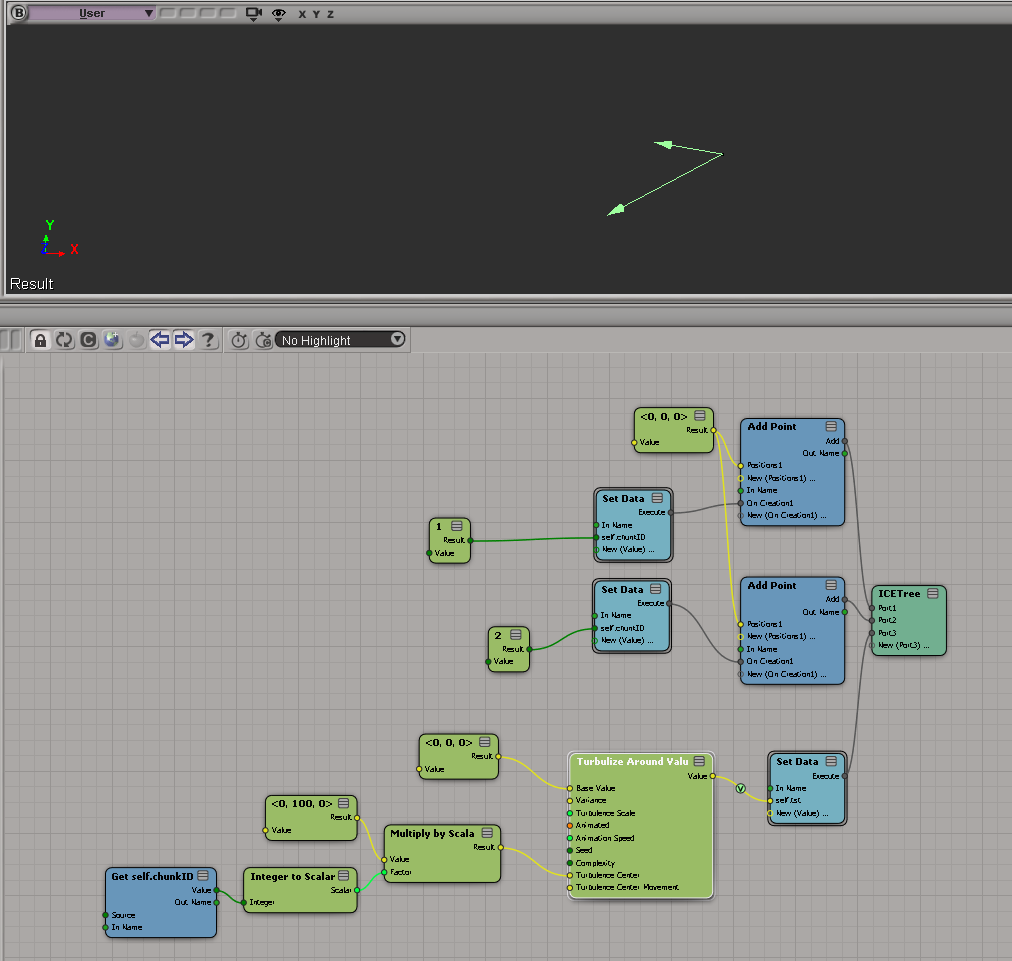Viewport: 1012px width, 961px height.
Task: Click the Z axis view button
Action: coord(331,14)
